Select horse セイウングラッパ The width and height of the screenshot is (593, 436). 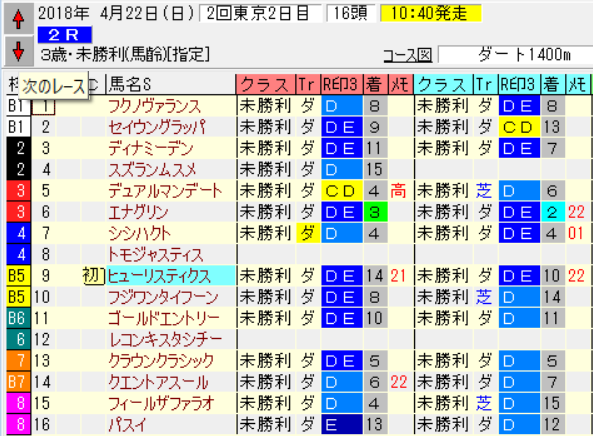pyautogui.click(x=157, y=127)
